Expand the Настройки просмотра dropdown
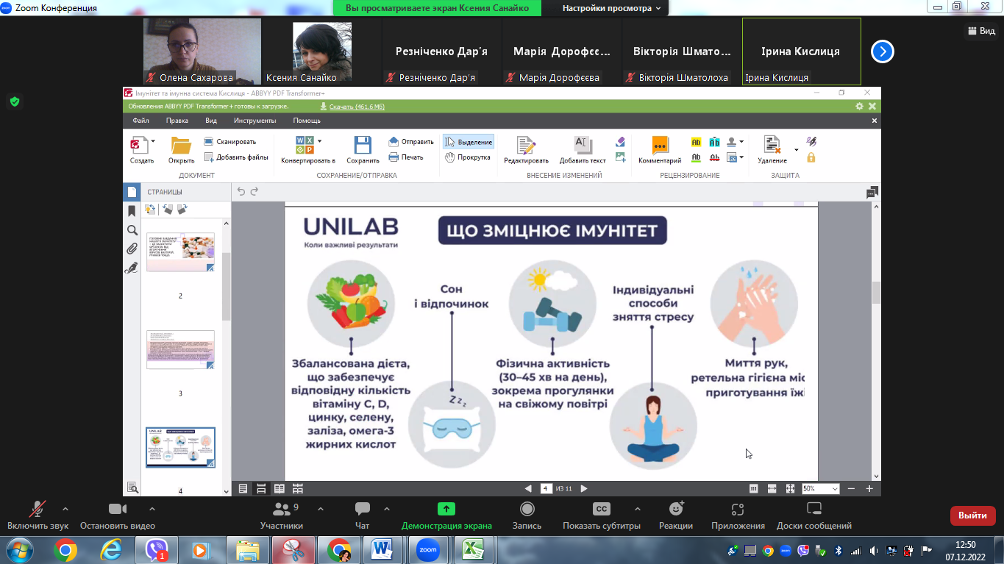1004x564 pixels. pyautogui.click(x=612, y=8)
